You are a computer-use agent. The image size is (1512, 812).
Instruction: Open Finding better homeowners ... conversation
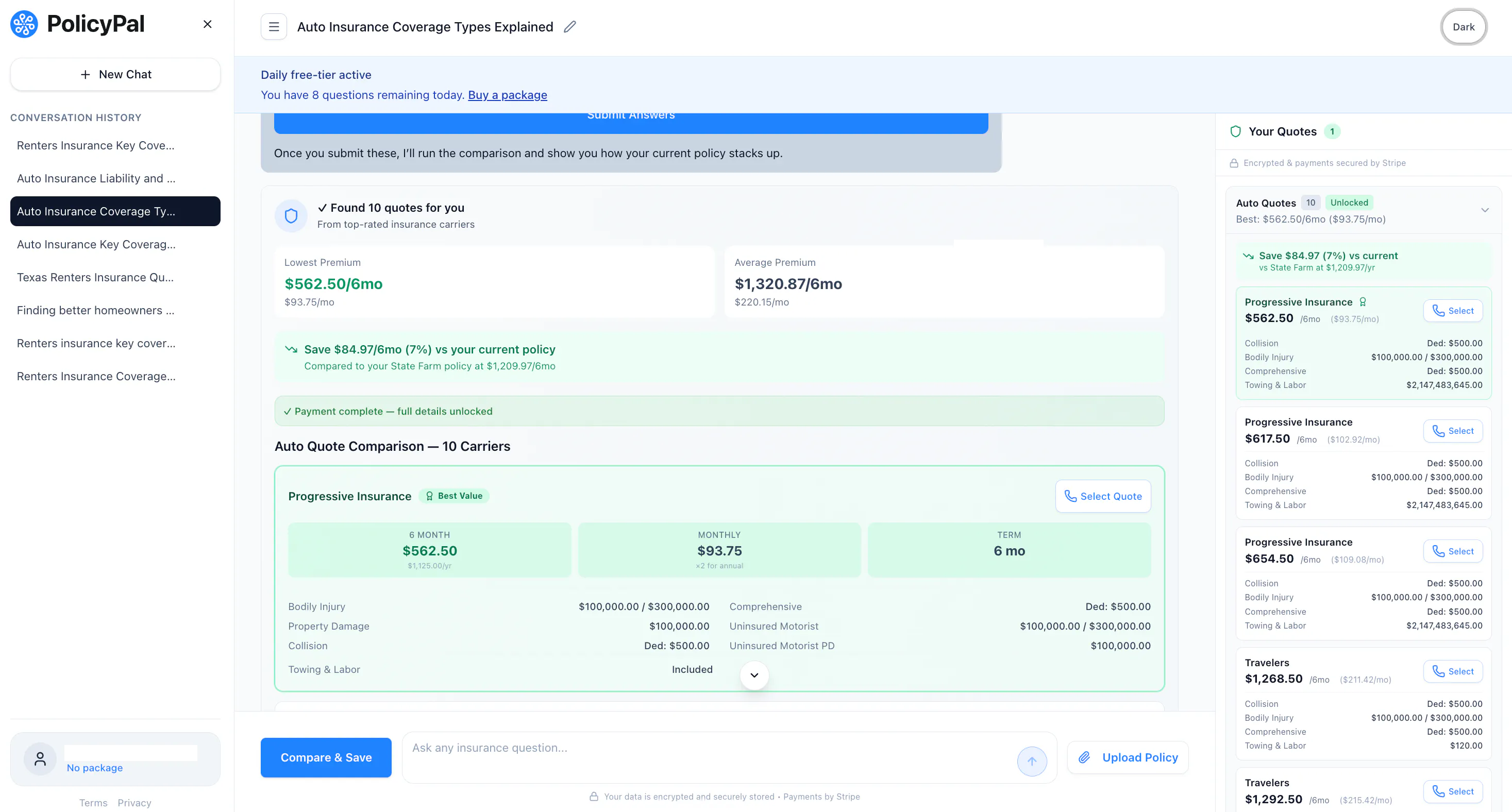tap(115, 310)
